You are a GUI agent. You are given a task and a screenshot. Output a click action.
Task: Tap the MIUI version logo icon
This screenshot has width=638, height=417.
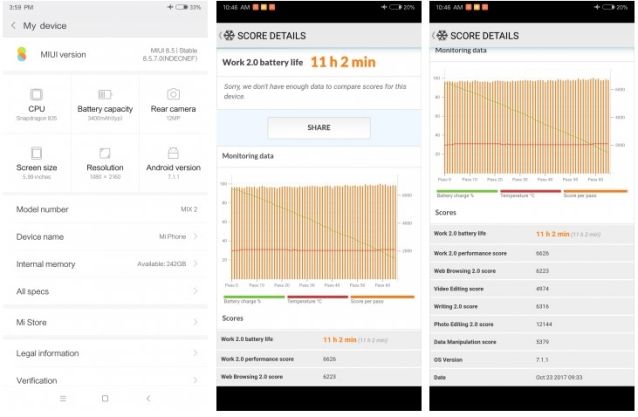coord(22,54)
